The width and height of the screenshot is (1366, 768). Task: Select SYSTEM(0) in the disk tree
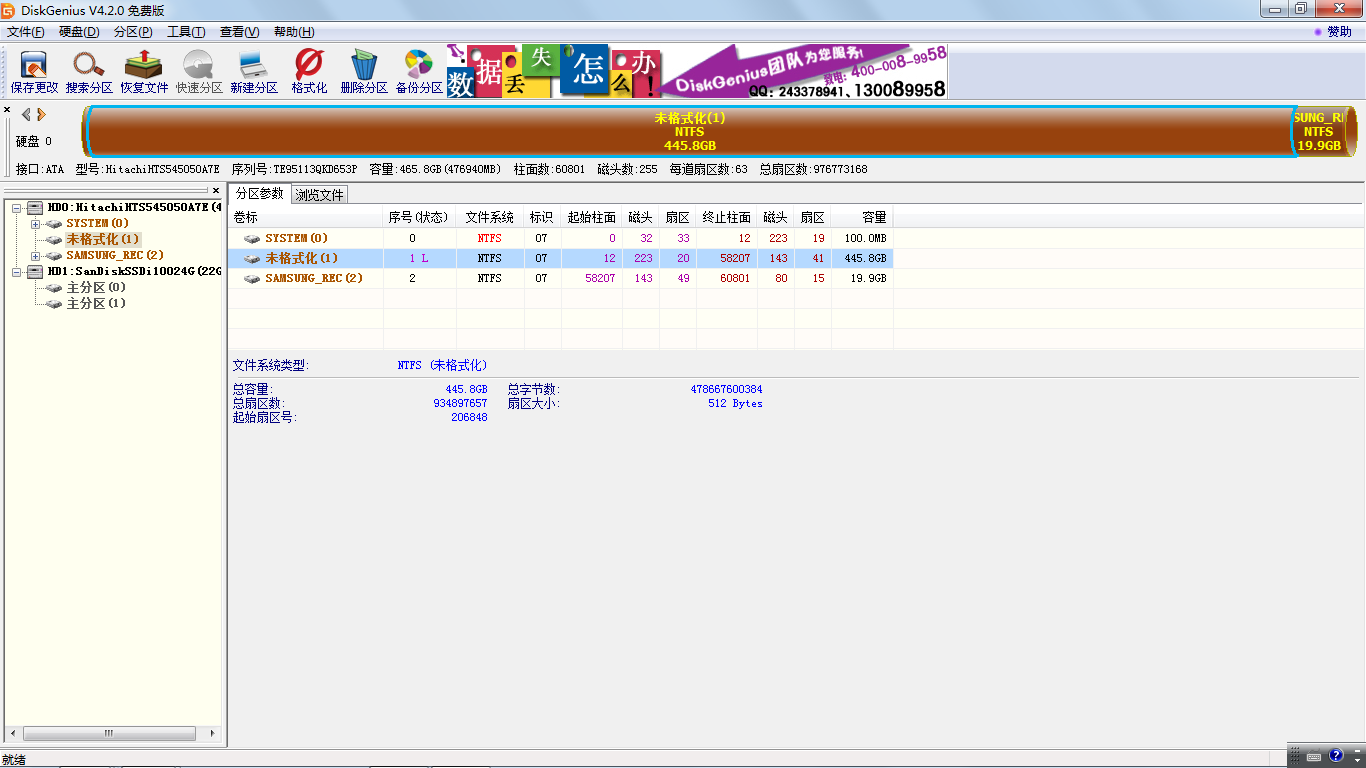tap(97, 223)
